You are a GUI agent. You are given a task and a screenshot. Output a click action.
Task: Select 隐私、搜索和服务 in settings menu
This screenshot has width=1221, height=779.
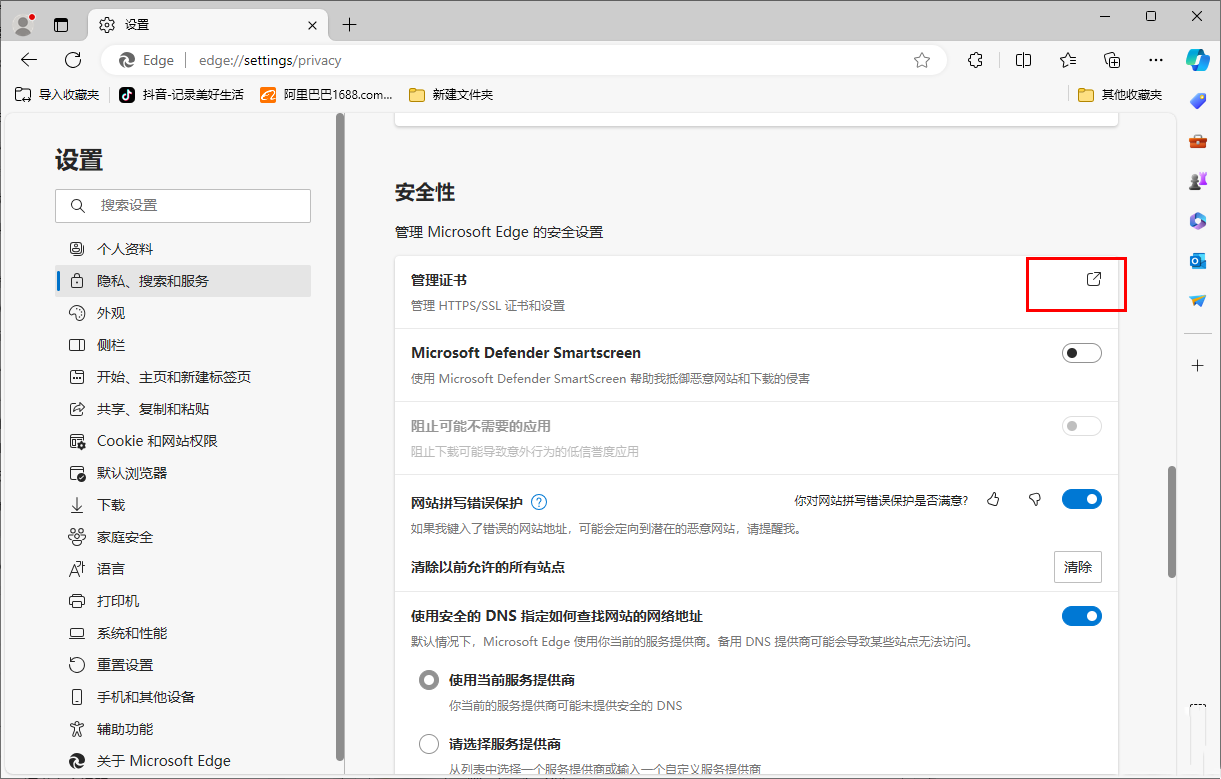point(183,281)
